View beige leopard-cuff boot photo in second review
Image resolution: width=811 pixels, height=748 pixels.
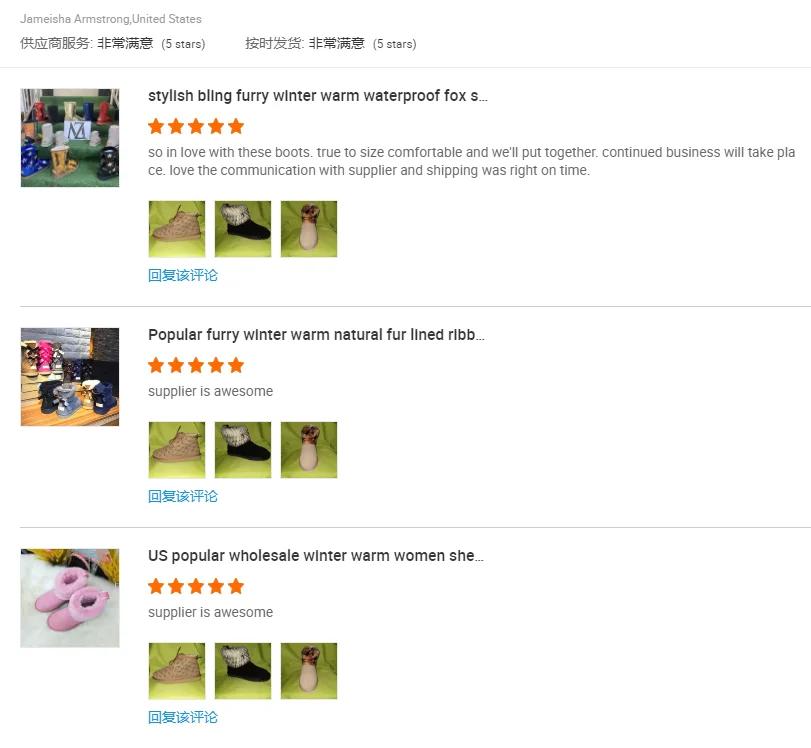coord(309,450)
